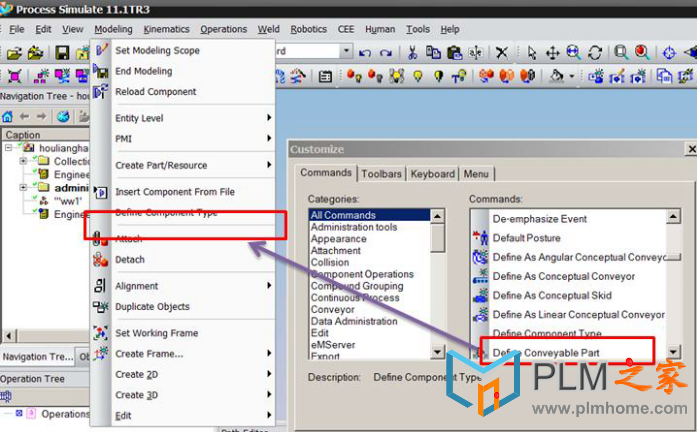Open the toolbar combo box dropdown arrow

[x=346, y=51]
